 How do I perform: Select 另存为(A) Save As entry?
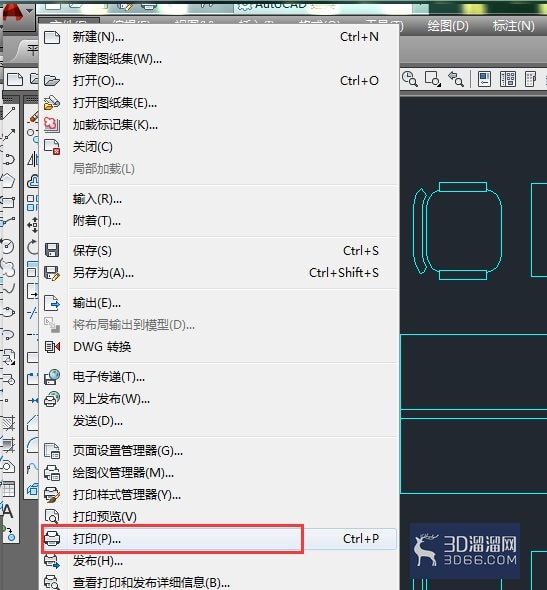[219, 273]
